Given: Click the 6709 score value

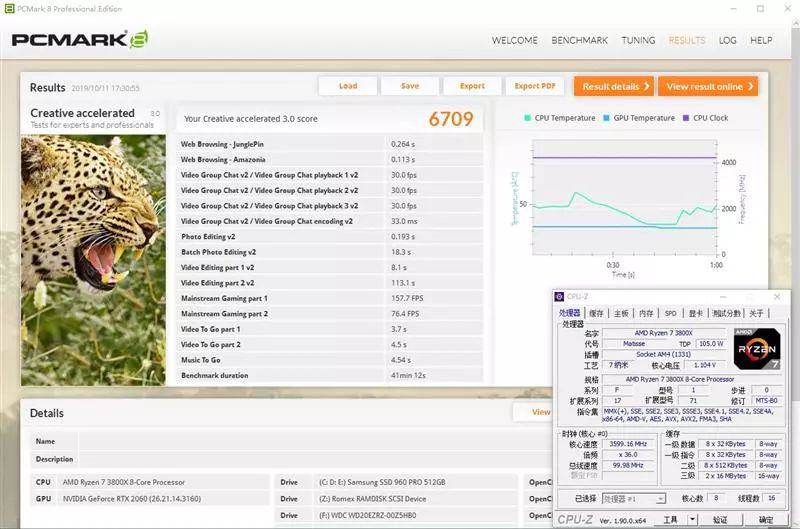Looking at the screenshot, I should click(451, 119).
